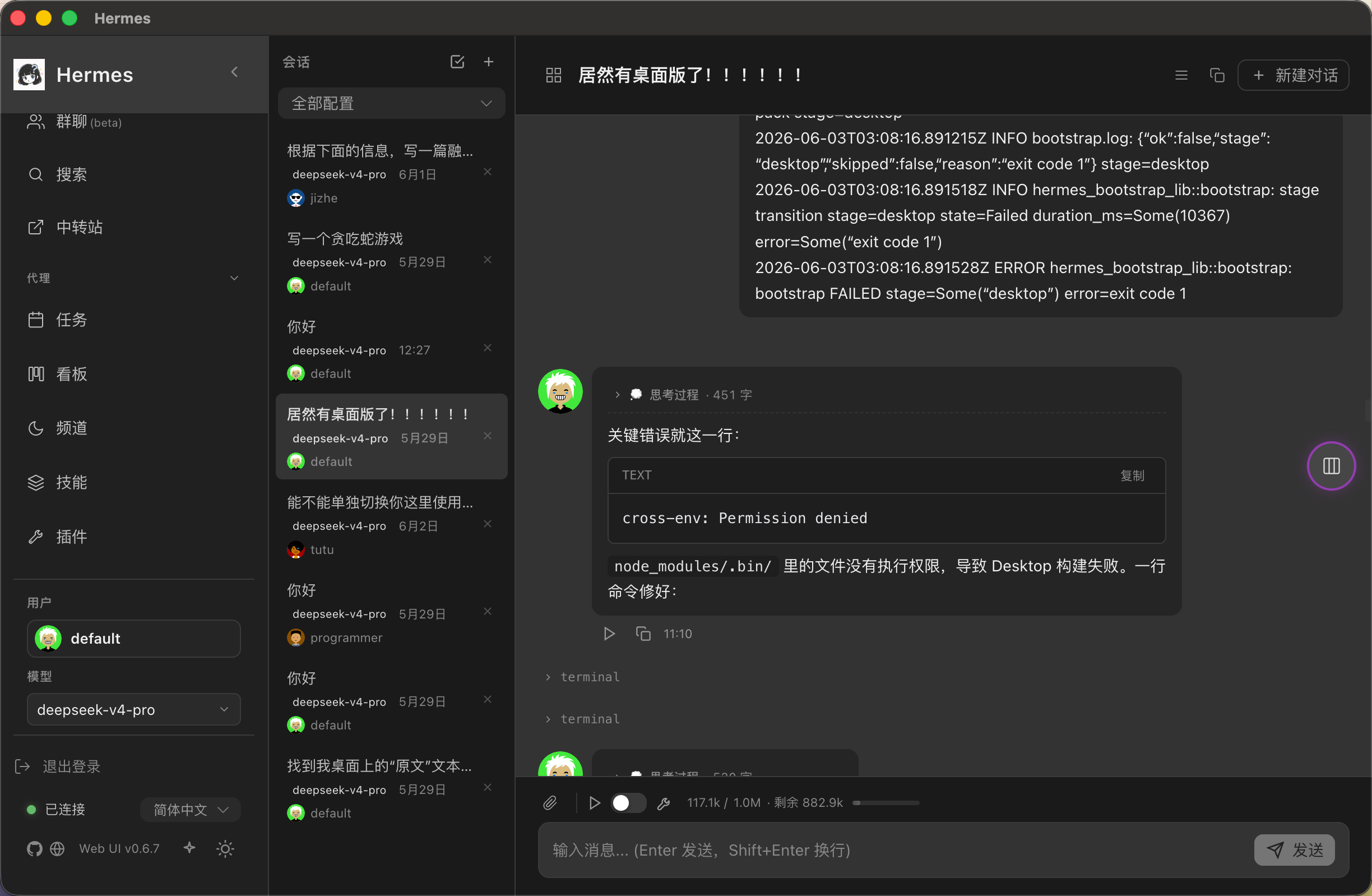Attach a file with the paperclip icon

click(x=550, y=802)
